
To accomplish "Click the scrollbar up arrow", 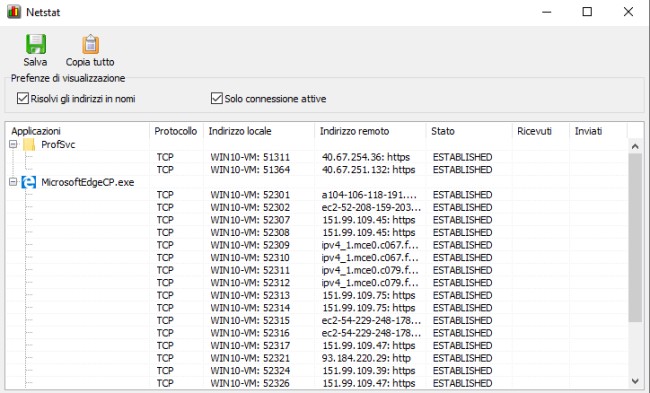I will click(x=635, y=146).
